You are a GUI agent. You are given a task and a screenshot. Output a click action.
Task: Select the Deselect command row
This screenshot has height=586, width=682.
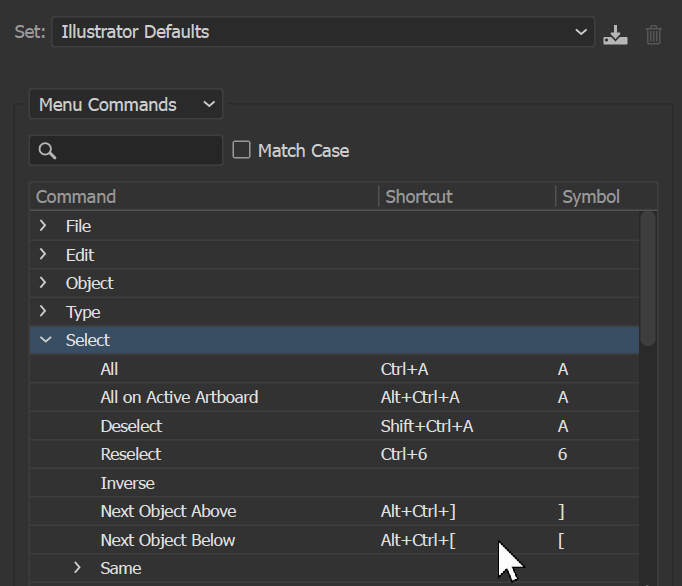pos(334,426)
